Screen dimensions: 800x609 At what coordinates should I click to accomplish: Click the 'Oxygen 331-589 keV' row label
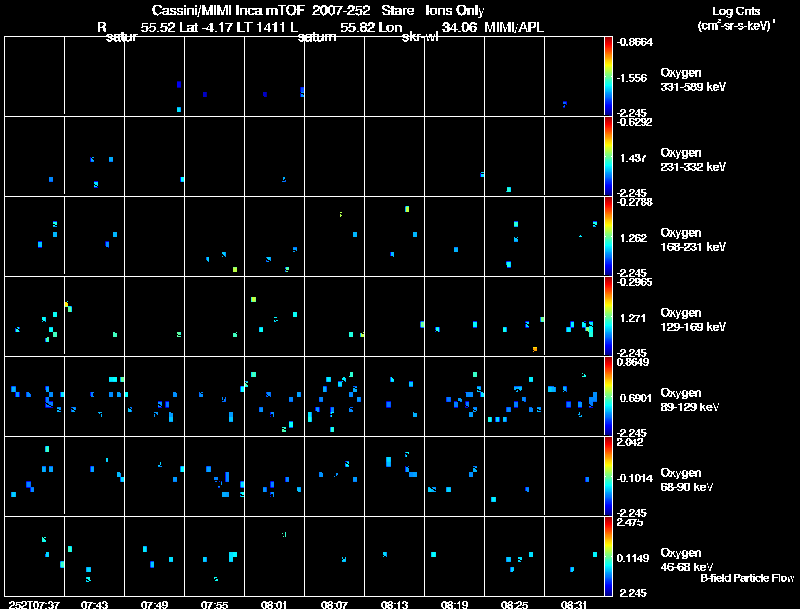coord(693,80)
